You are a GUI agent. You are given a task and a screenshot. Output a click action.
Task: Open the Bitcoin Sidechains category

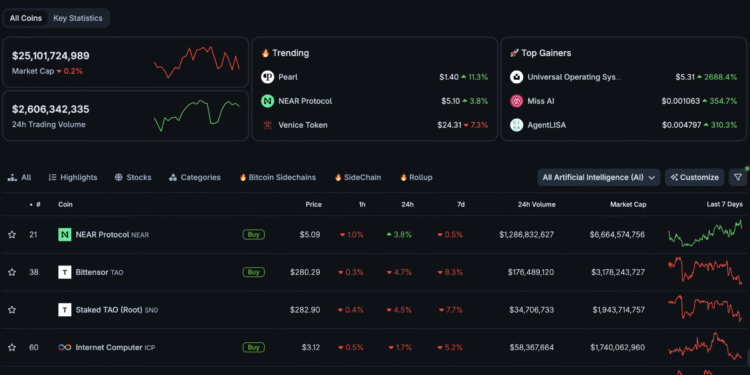coord(277,177)
